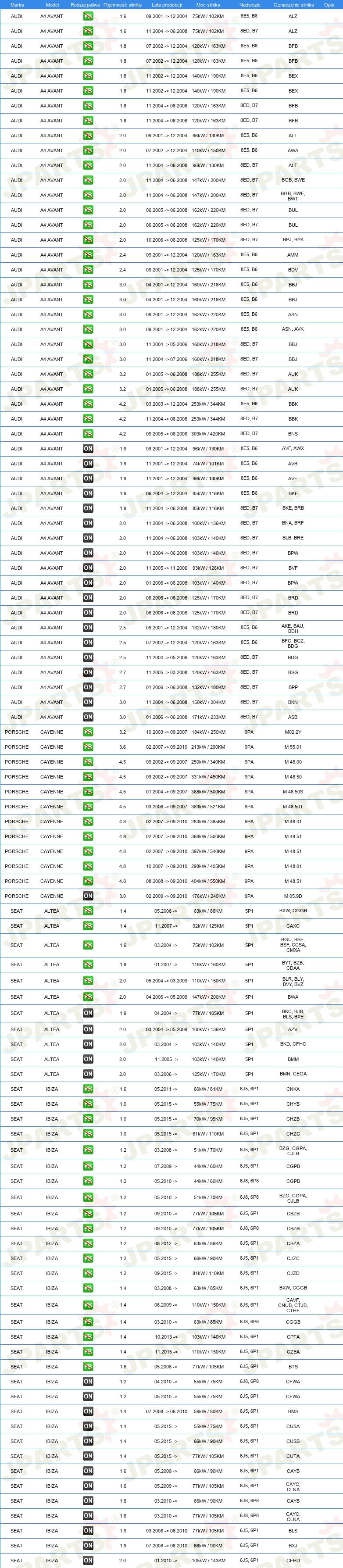Select the petrol icon beside engine code AMM
The width and height of the screenshot is (343, 1568).
[x=88, y=255]
